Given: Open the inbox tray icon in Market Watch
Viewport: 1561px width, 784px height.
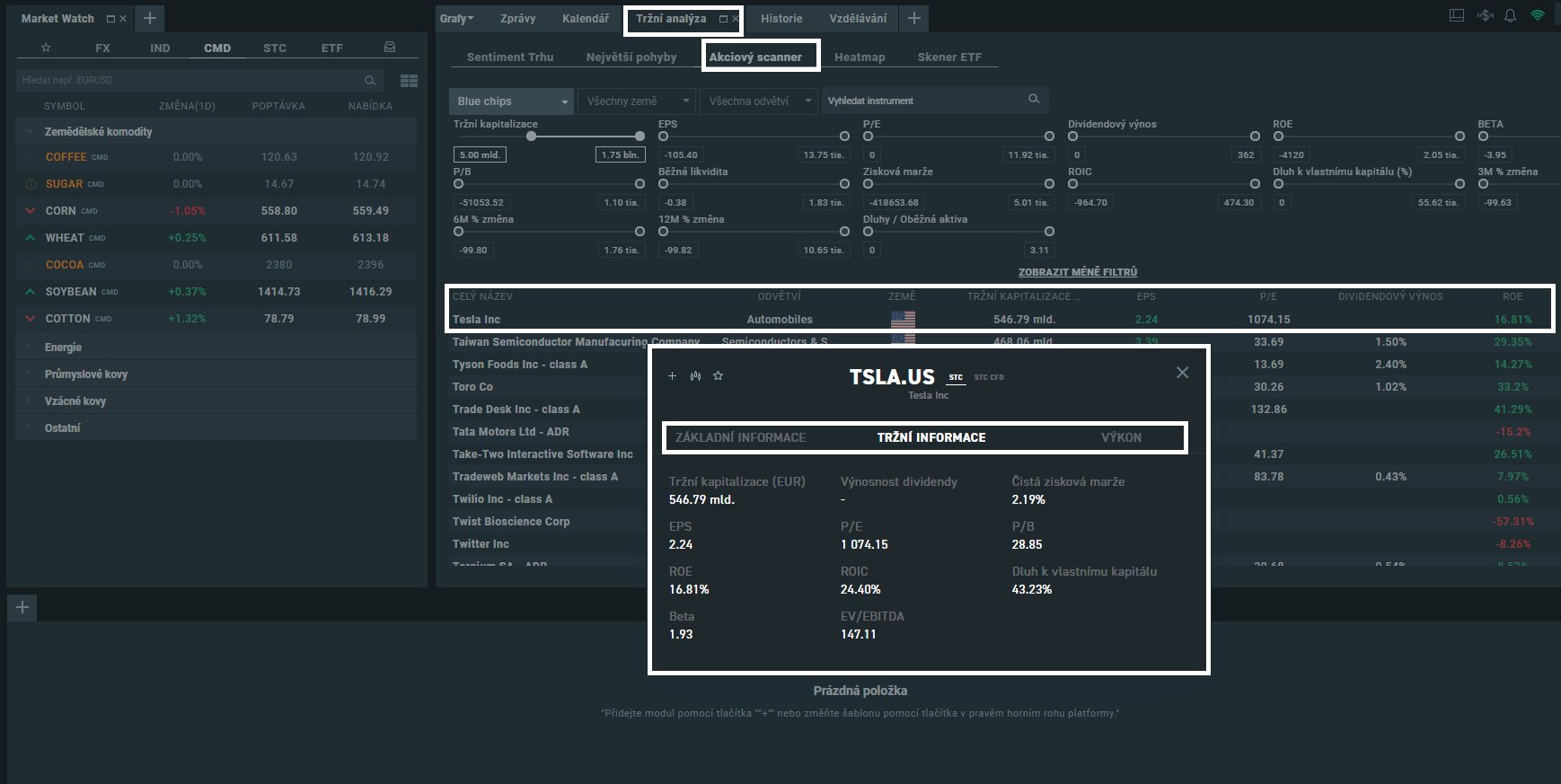Looking at the screenshot, I should click(x=390, y=47).
